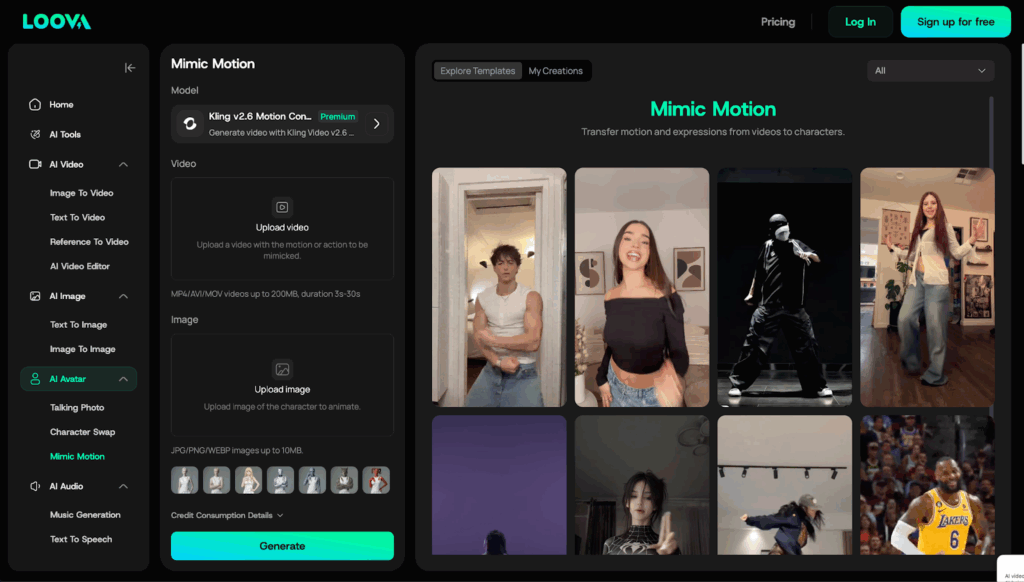Click Sign up for free
Image resolution: width=1024 pixels, height=582 pixels.
point(955,22)
